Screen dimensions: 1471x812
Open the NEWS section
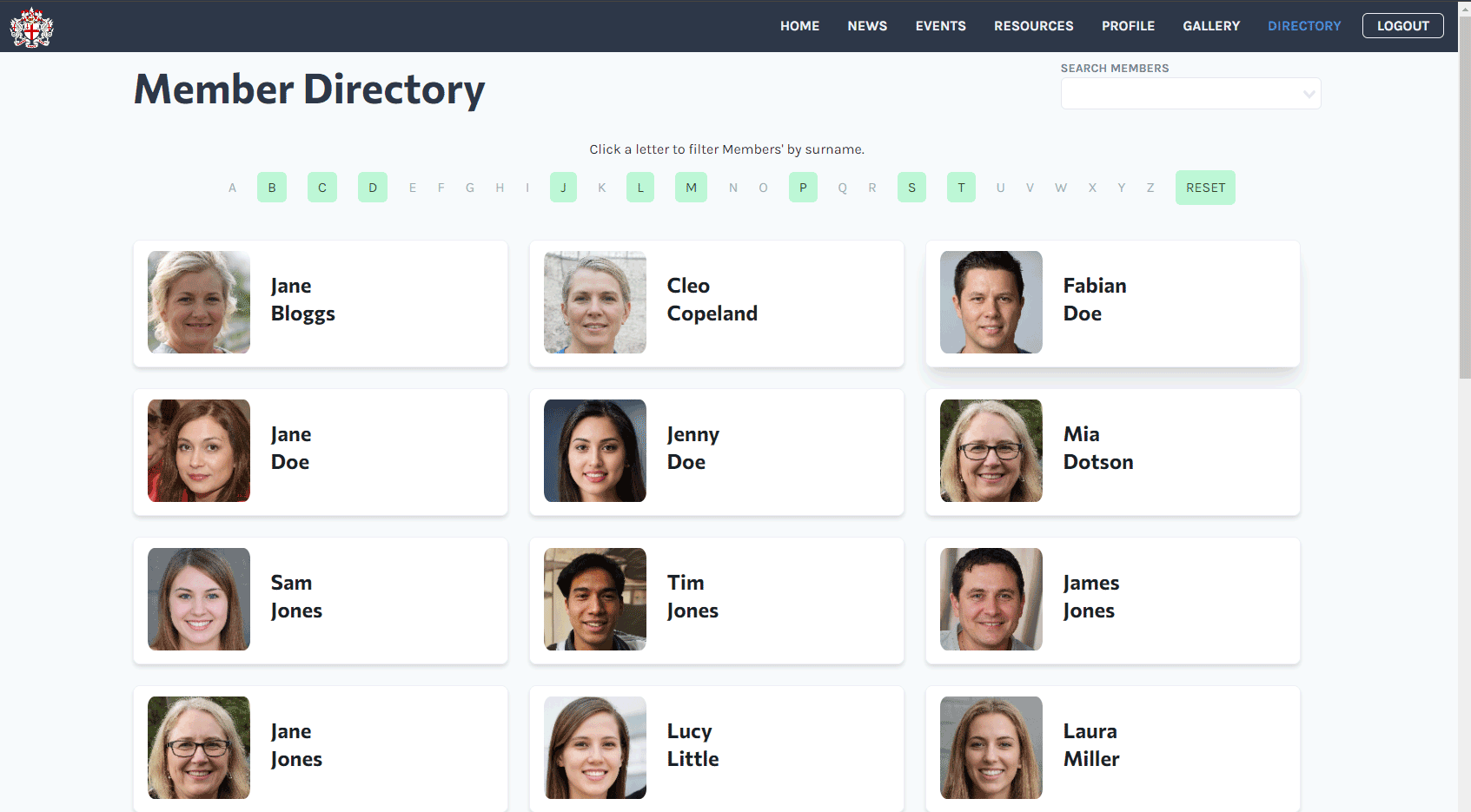tap(866, 25)
